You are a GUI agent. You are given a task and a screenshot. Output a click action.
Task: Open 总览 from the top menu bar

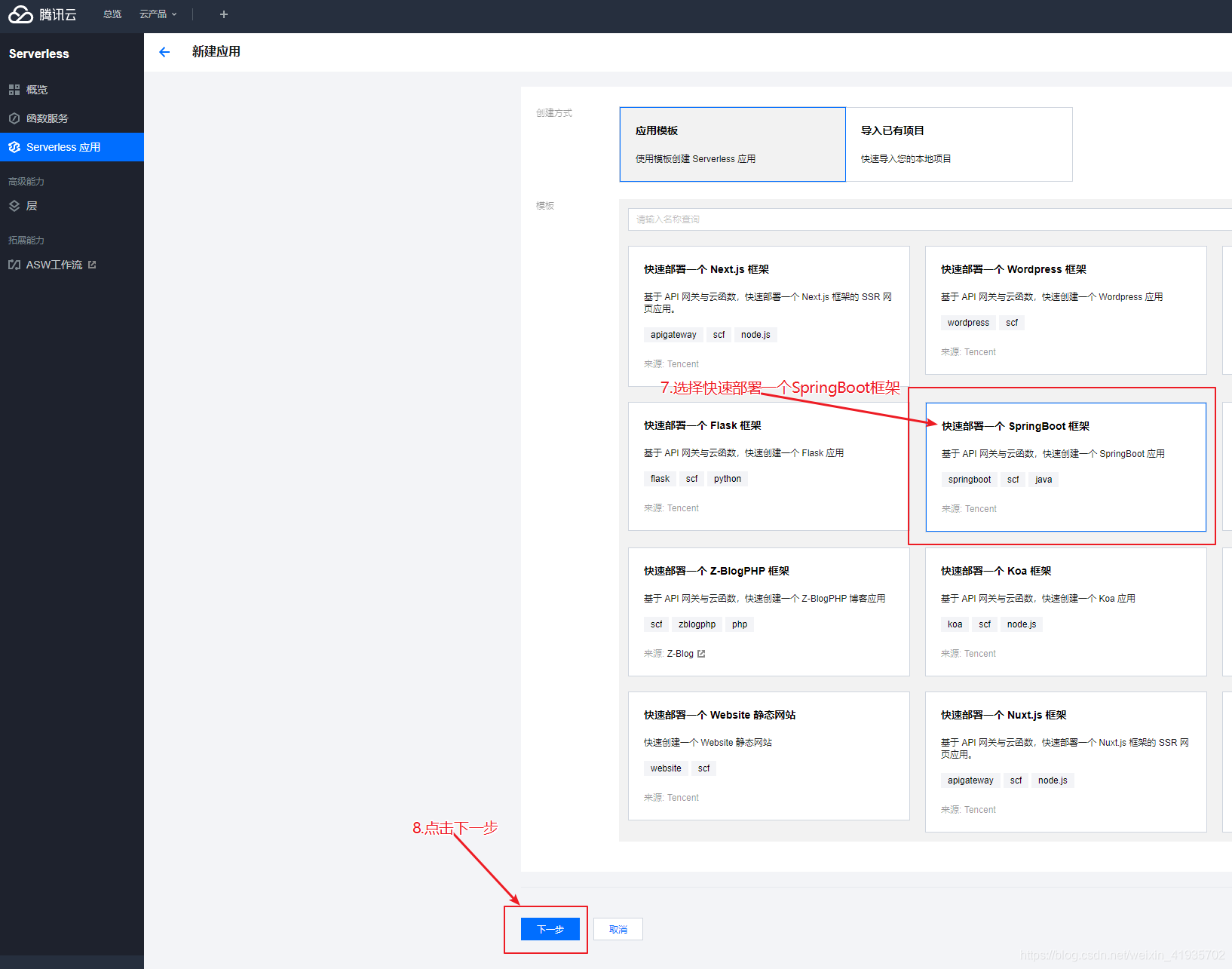(x=112, y=14)
